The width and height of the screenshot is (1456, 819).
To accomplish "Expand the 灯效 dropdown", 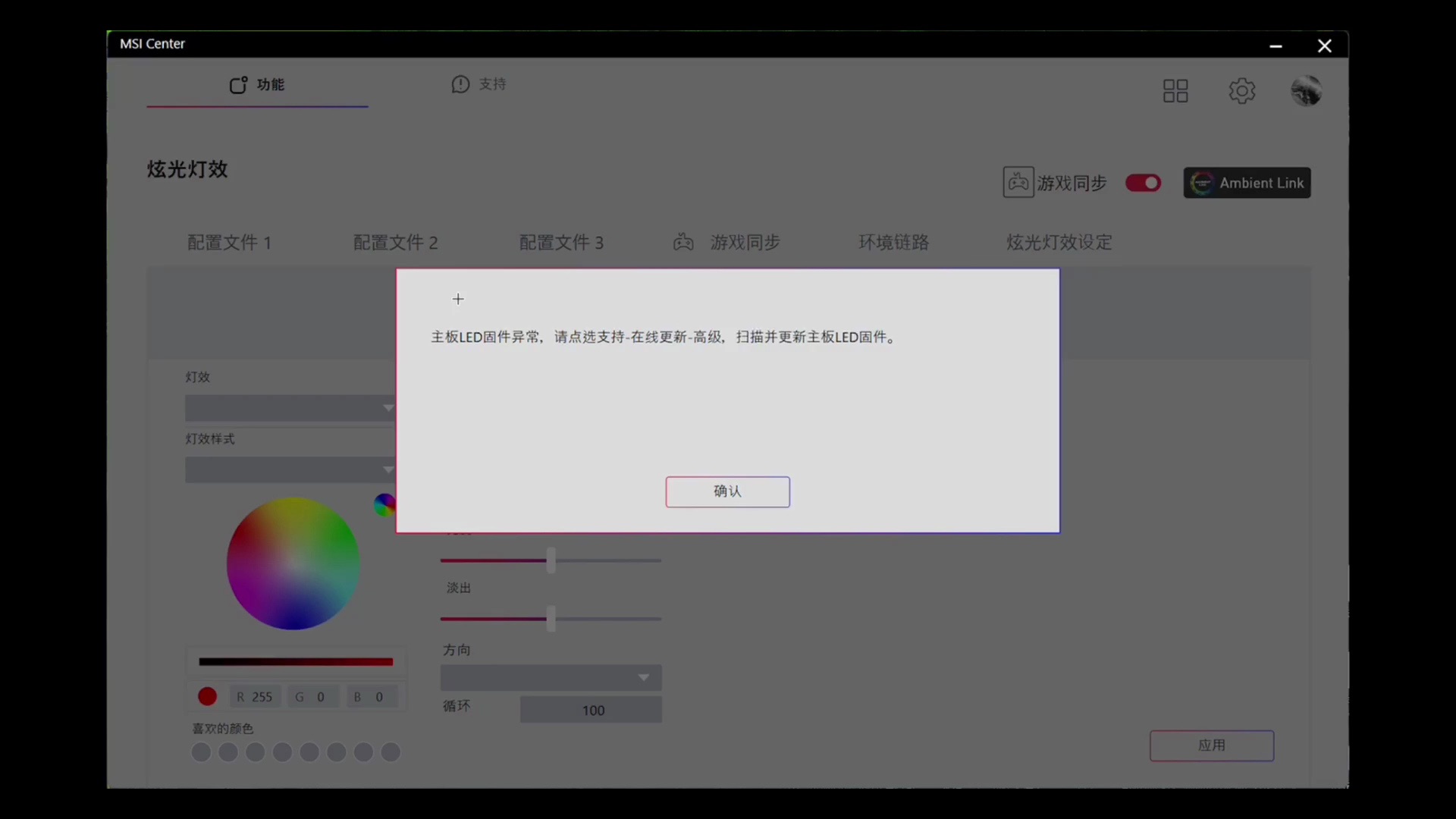I will point(290,408).
